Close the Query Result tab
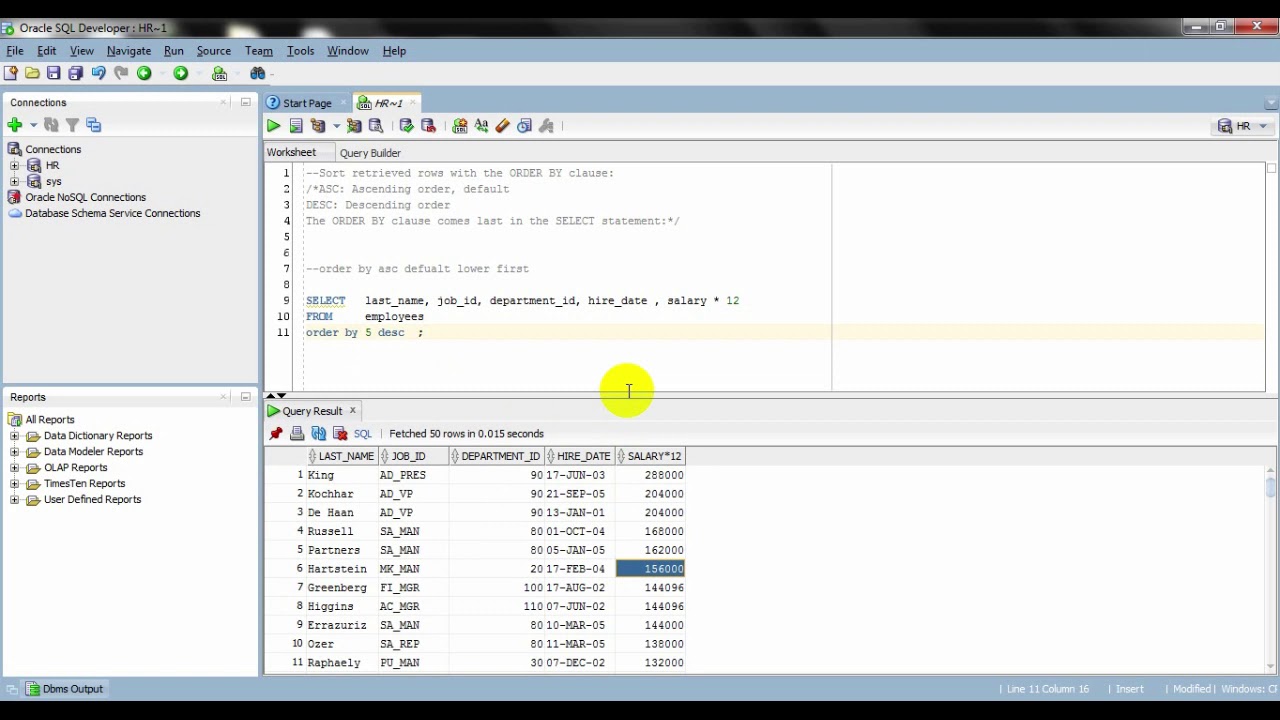The width and height of the screenshot is (1280, 720). point(353,411)
